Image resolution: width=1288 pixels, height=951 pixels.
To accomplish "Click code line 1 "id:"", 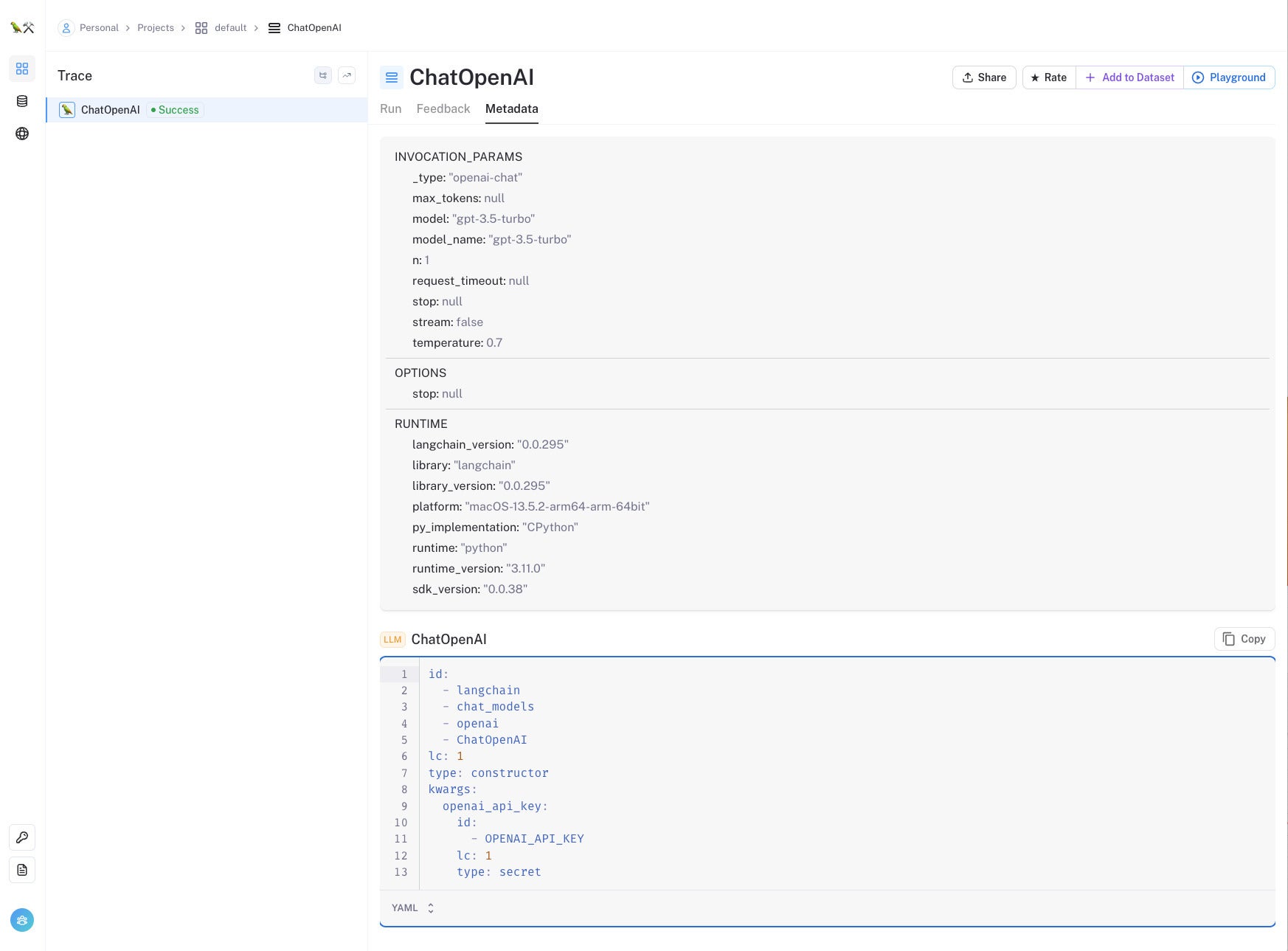I will 439,674.
